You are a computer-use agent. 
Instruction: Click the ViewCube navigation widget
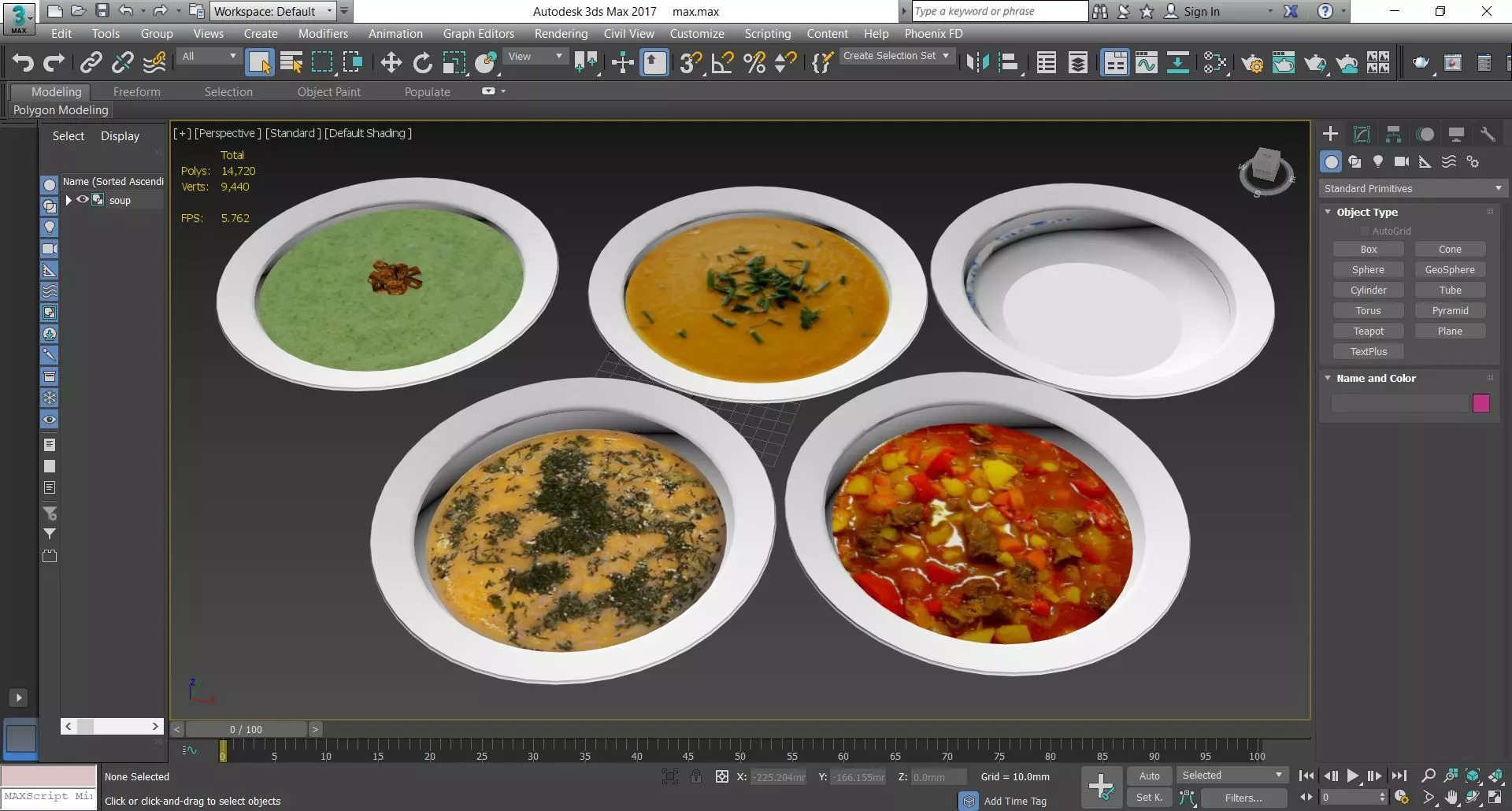pos(1266,170)
